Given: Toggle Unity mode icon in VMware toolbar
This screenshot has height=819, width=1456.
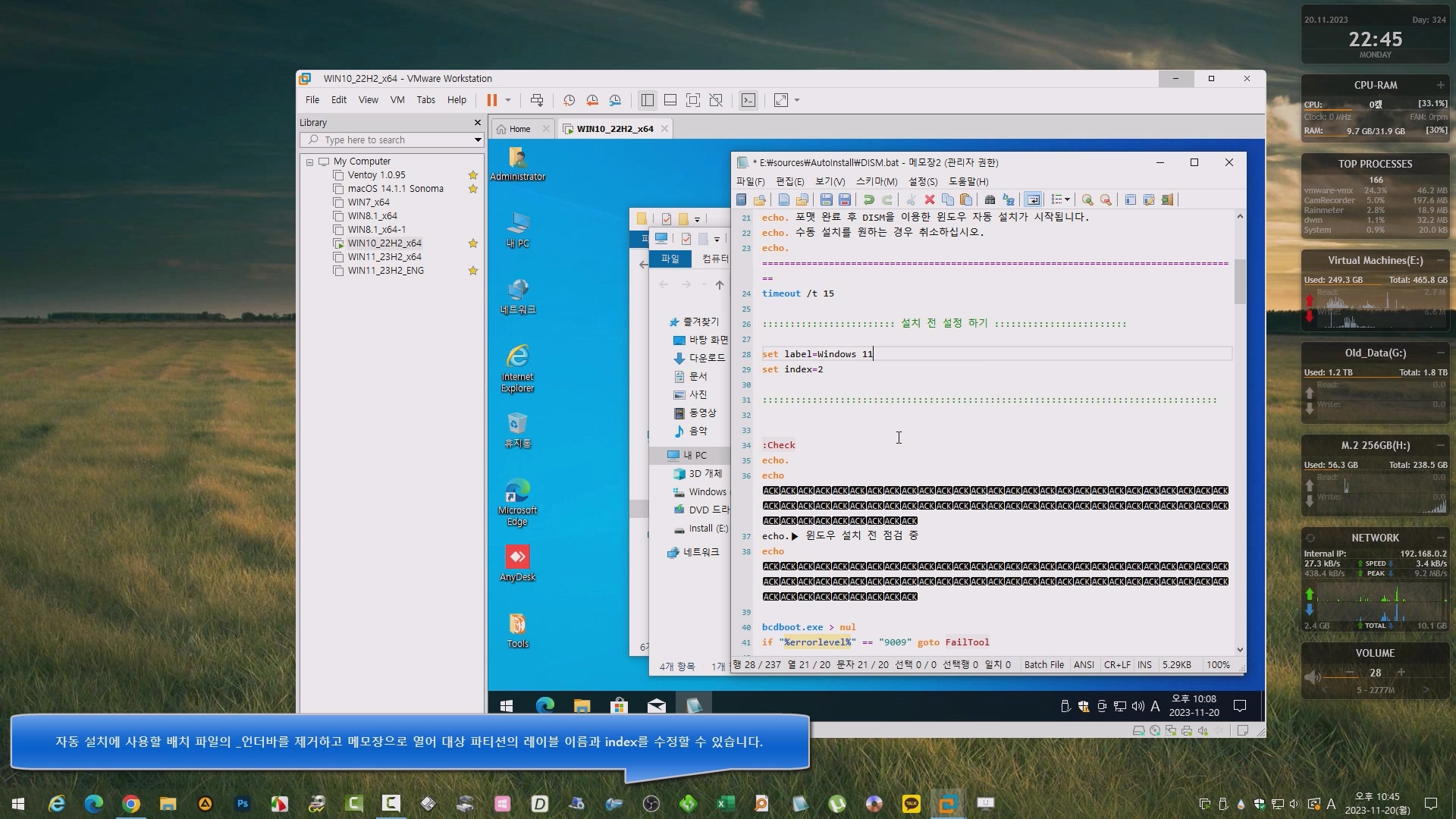Looking at the screenshot, I should (716, 100).
